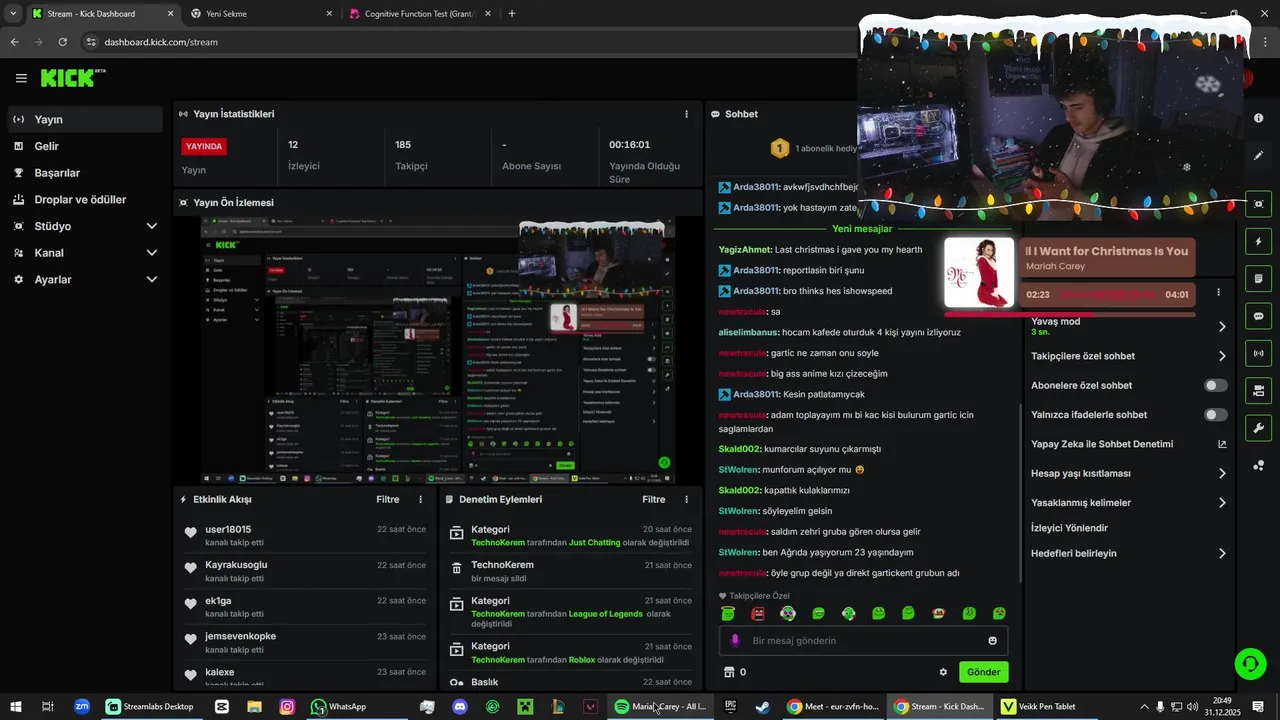This screenshot has width=1280, height=720.
Task: Open the tab search dropdown in the browser
Action: 13,14
